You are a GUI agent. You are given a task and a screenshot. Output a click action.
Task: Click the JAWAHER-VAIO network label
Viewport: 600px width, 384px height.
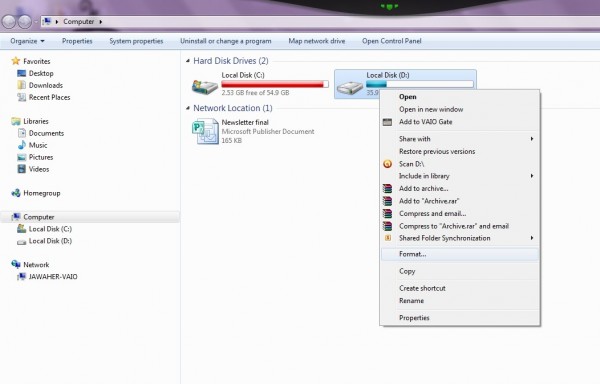(x=53, y=277)
